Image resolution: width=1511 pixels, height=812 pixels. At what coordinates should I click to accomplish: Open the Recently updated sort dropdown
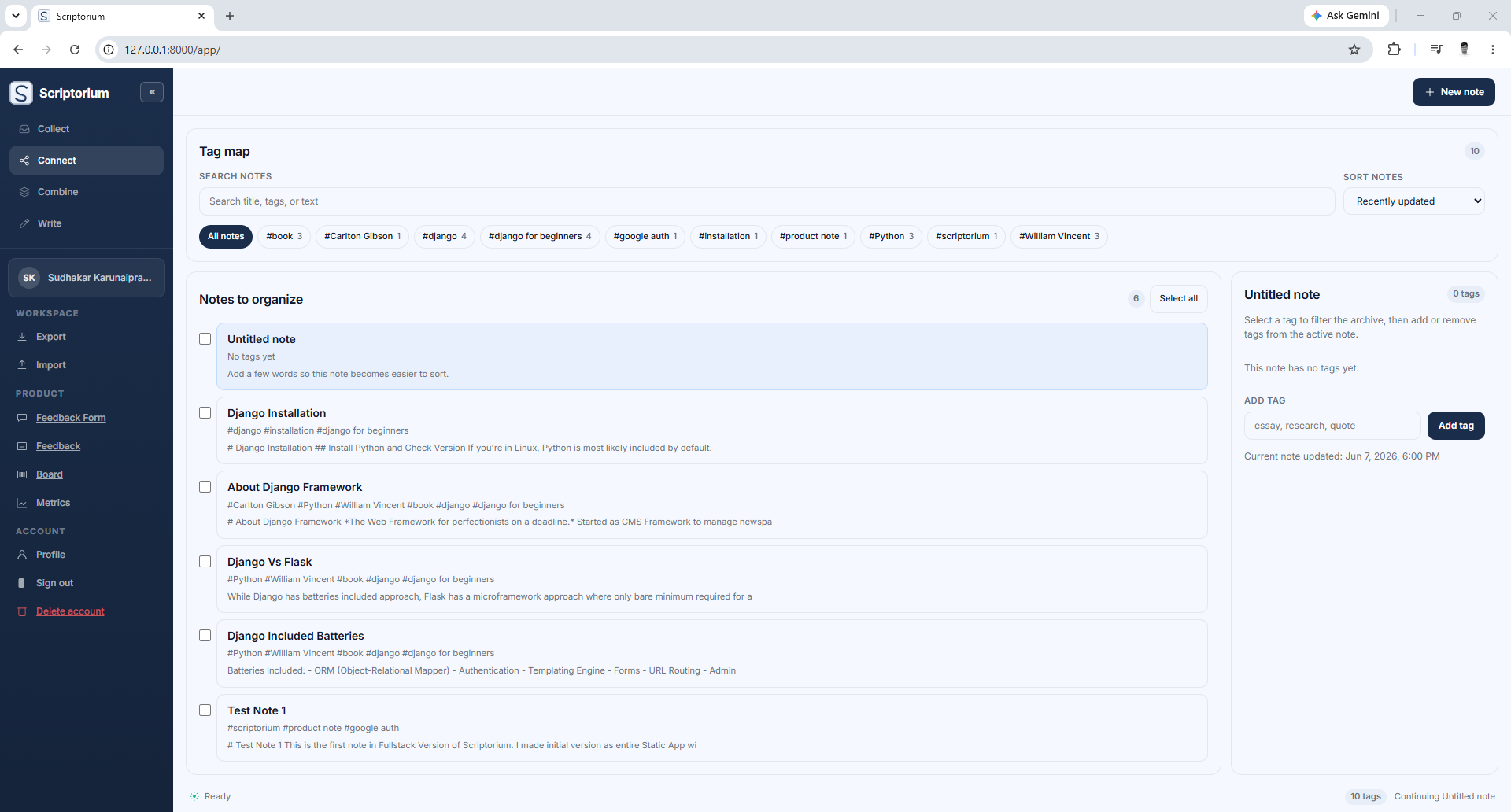pyautogui.click(x=1413, y=201)
